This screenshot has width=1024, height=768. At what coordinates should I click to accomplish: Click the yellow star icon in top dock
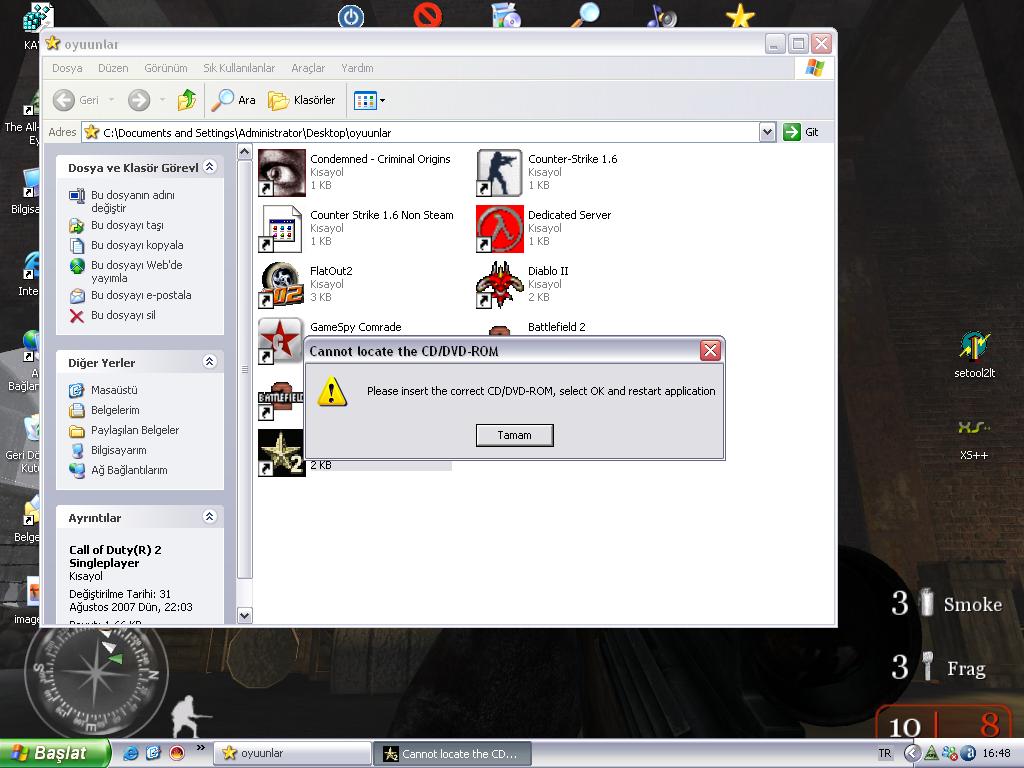(740, 16)
